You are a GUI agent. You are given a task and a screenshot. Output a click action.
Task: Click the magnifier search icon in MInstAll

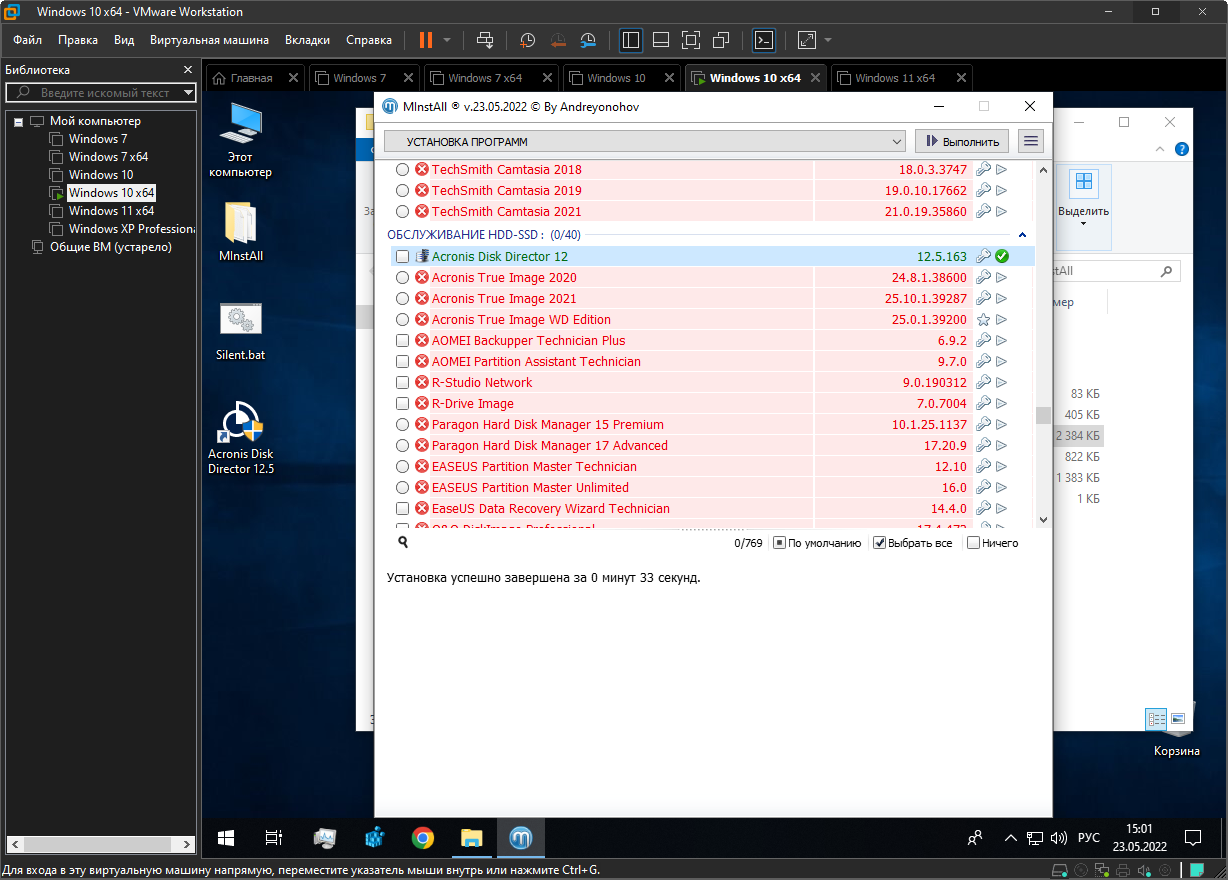click(403, 542)
